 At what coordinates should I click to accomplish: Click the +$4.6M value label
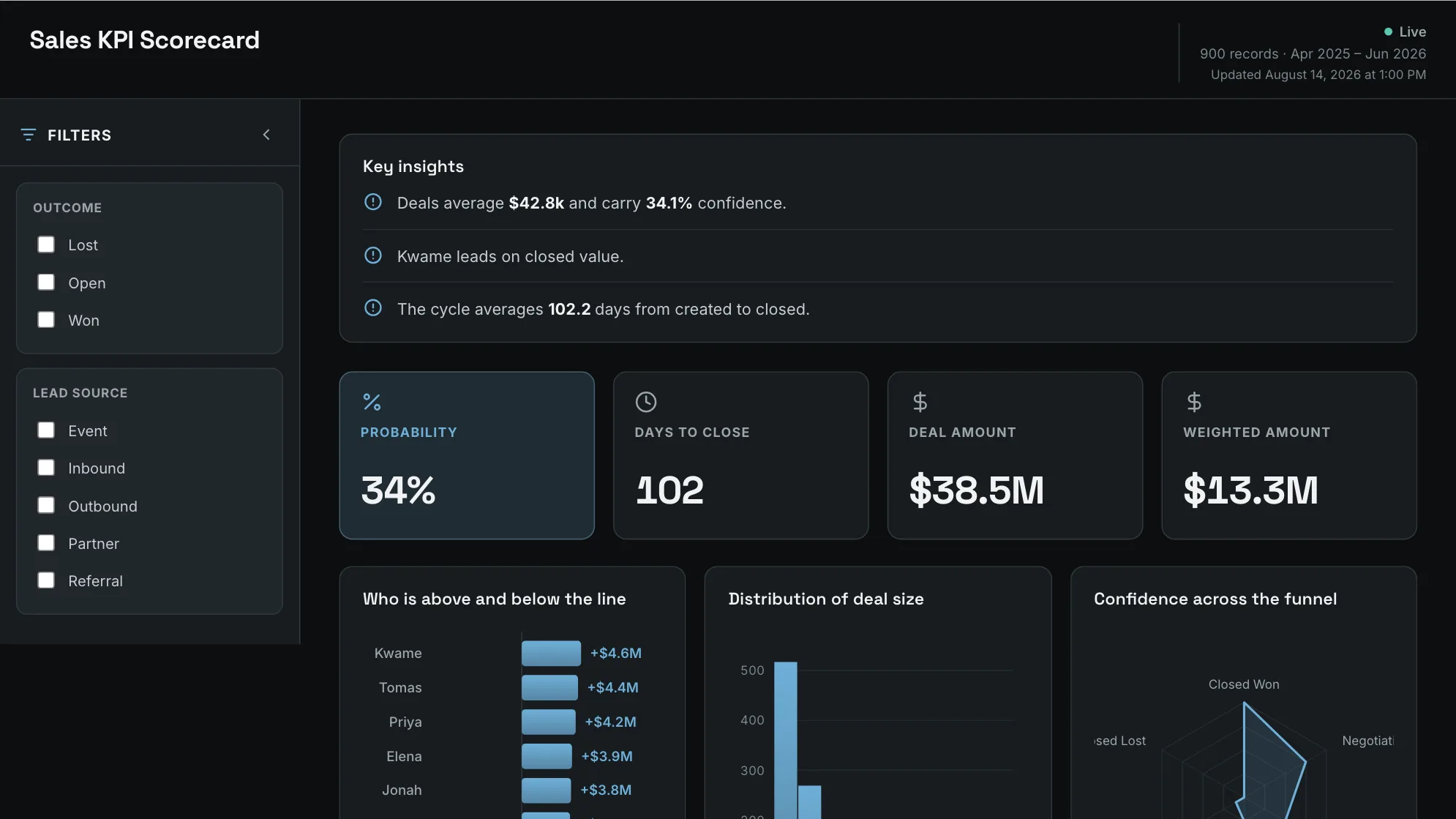pos(616,653)
